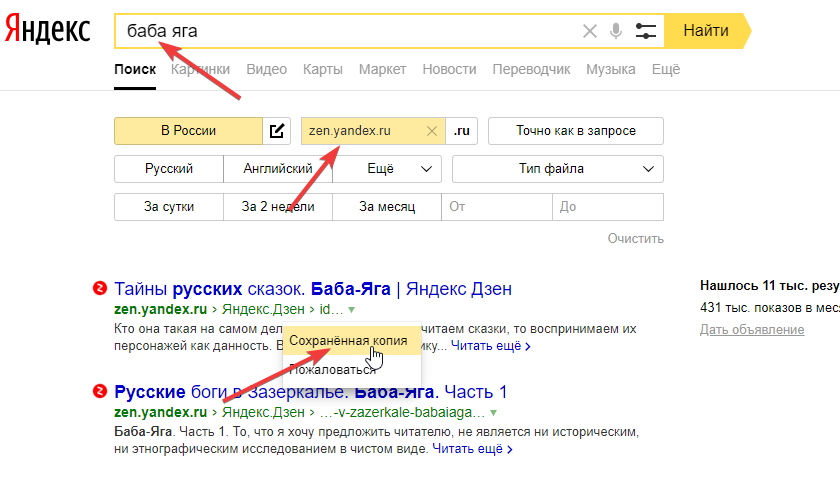This screenshot has width=840, height=480.
Task: Choose Пожаловаться from popup menu
Action: click(x=351, y=370)
